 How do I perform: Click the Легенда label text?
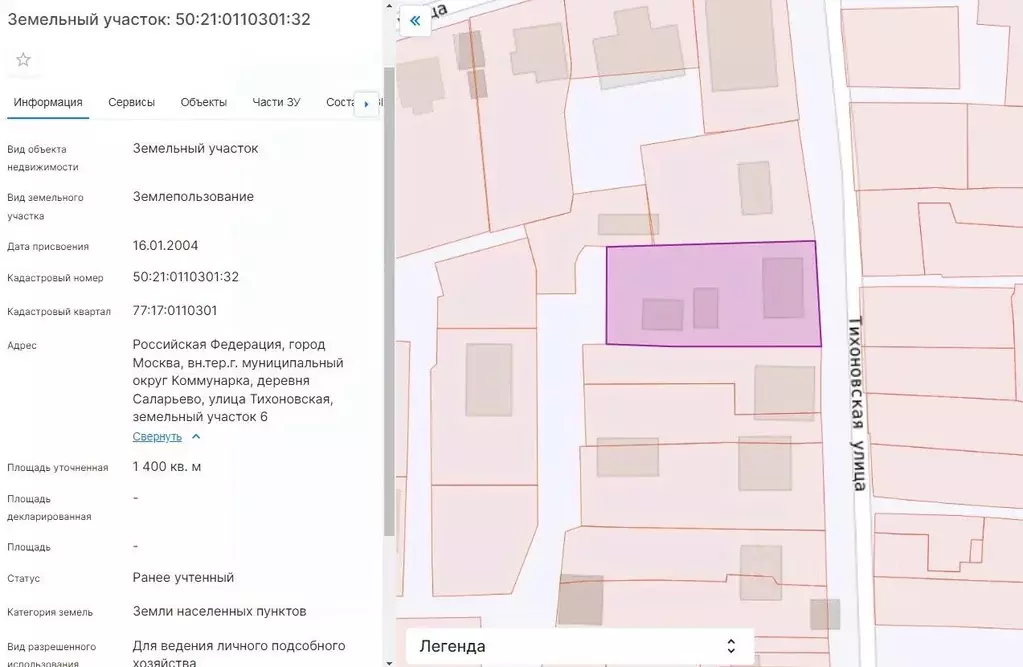click(452, 646)
